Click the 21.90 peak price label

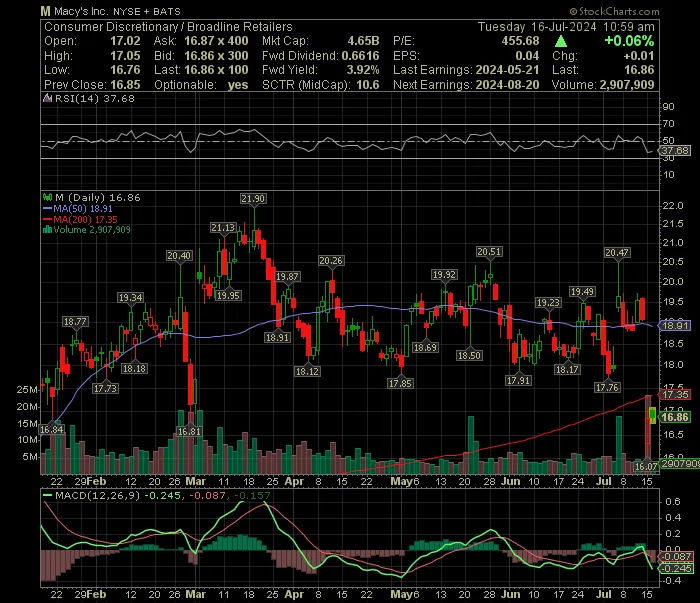coord(253,199)
